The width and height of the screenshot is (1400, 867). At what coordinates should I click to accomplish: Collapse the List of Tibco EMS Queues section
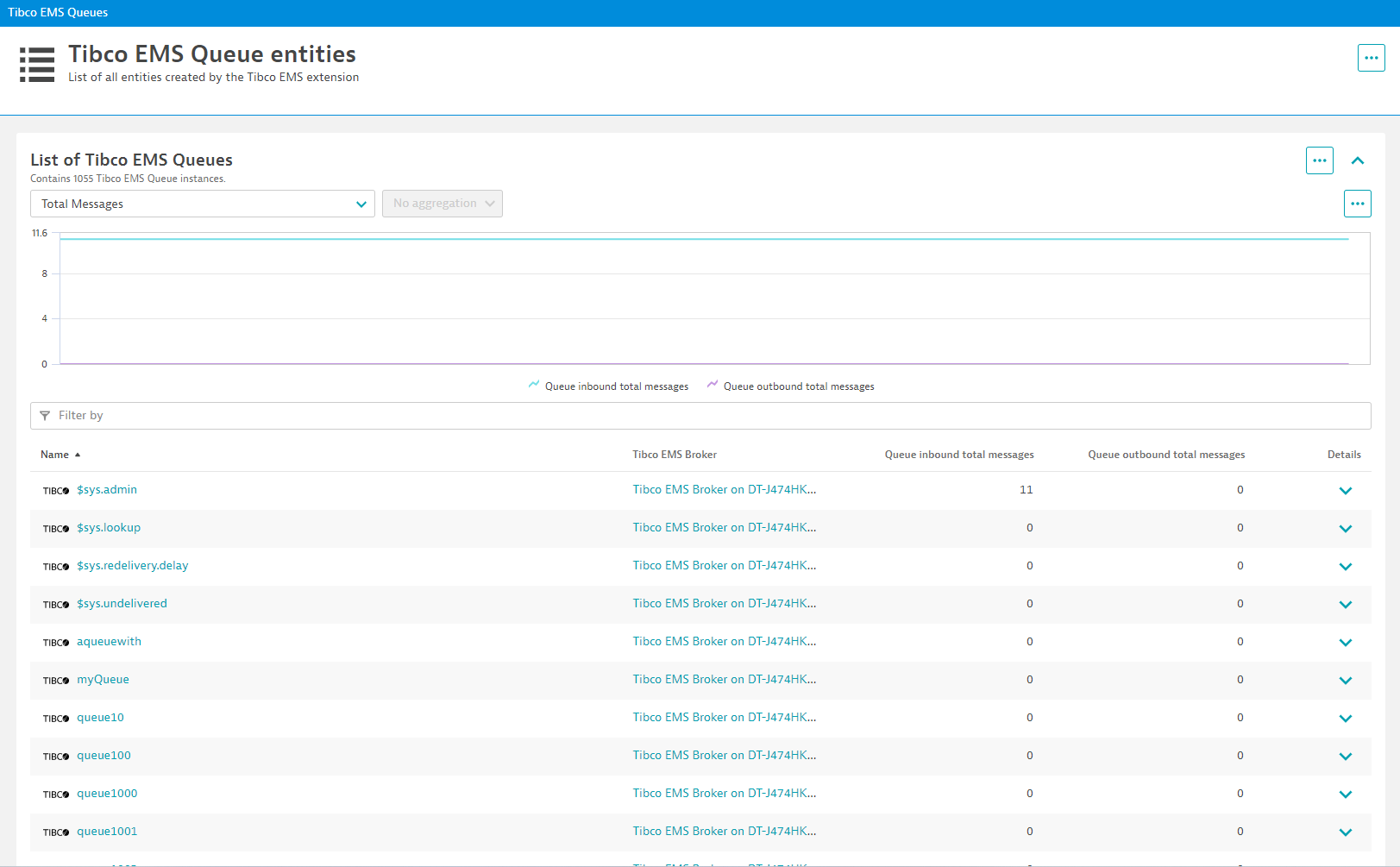[1358, 160]
